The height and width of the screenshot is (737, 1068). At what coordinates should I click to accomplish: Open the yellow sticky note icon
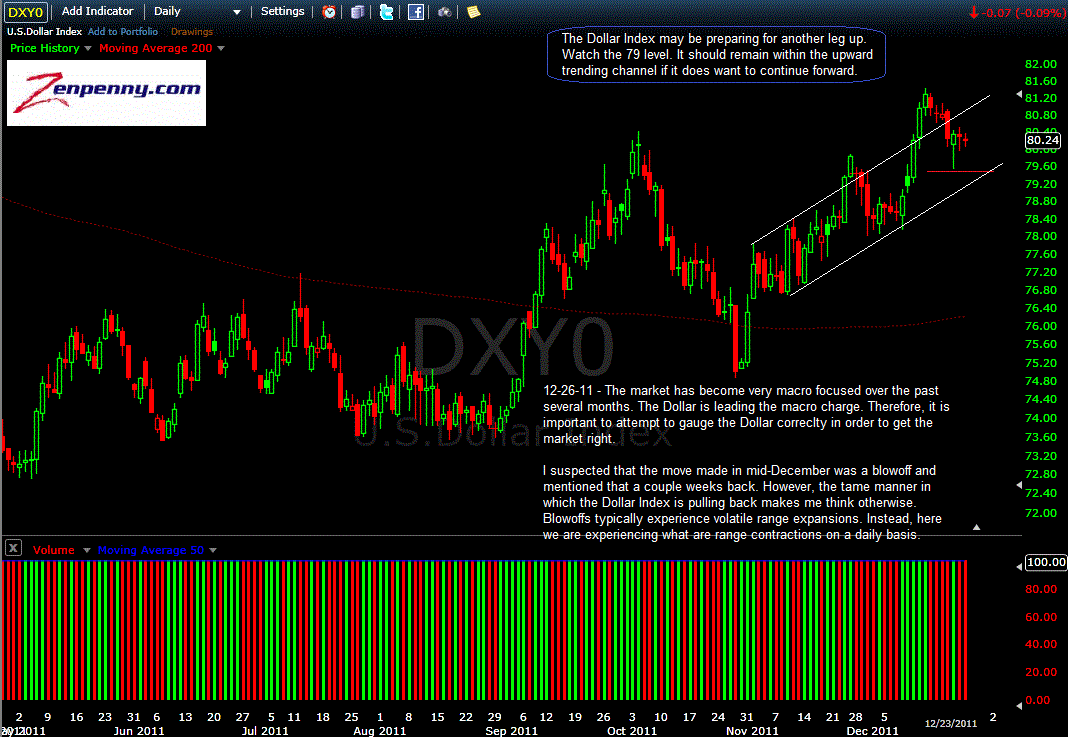(x=473, y=12)
